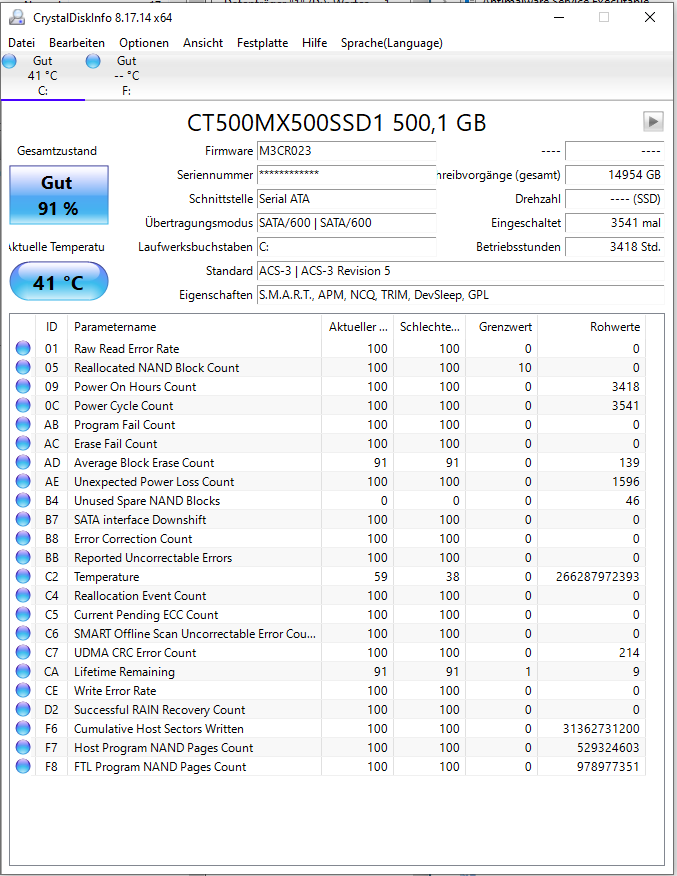
Task: Click the Eigenschaften field listing S.M.A.R.T.
Action: (x=460, y=295)
